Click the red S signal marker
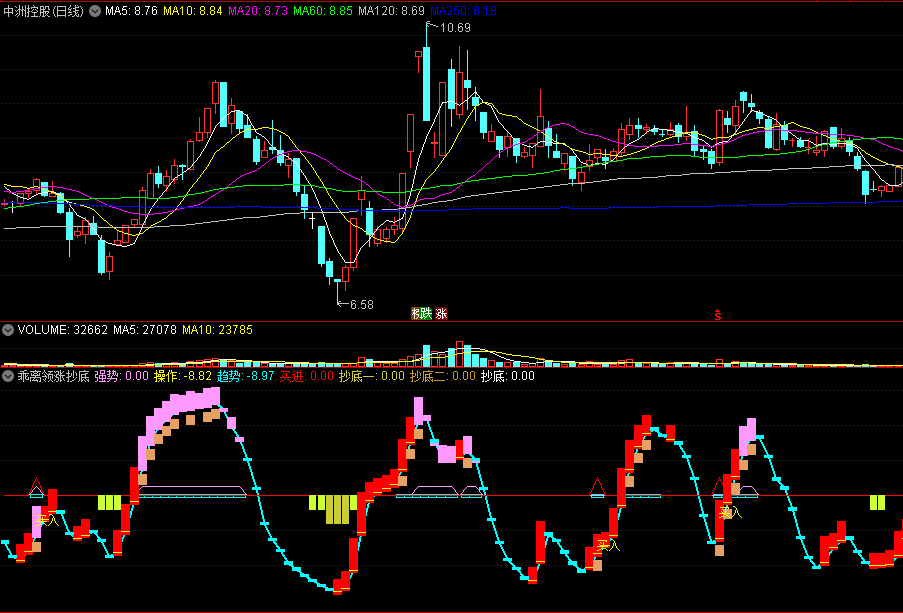 coord(718,315)
